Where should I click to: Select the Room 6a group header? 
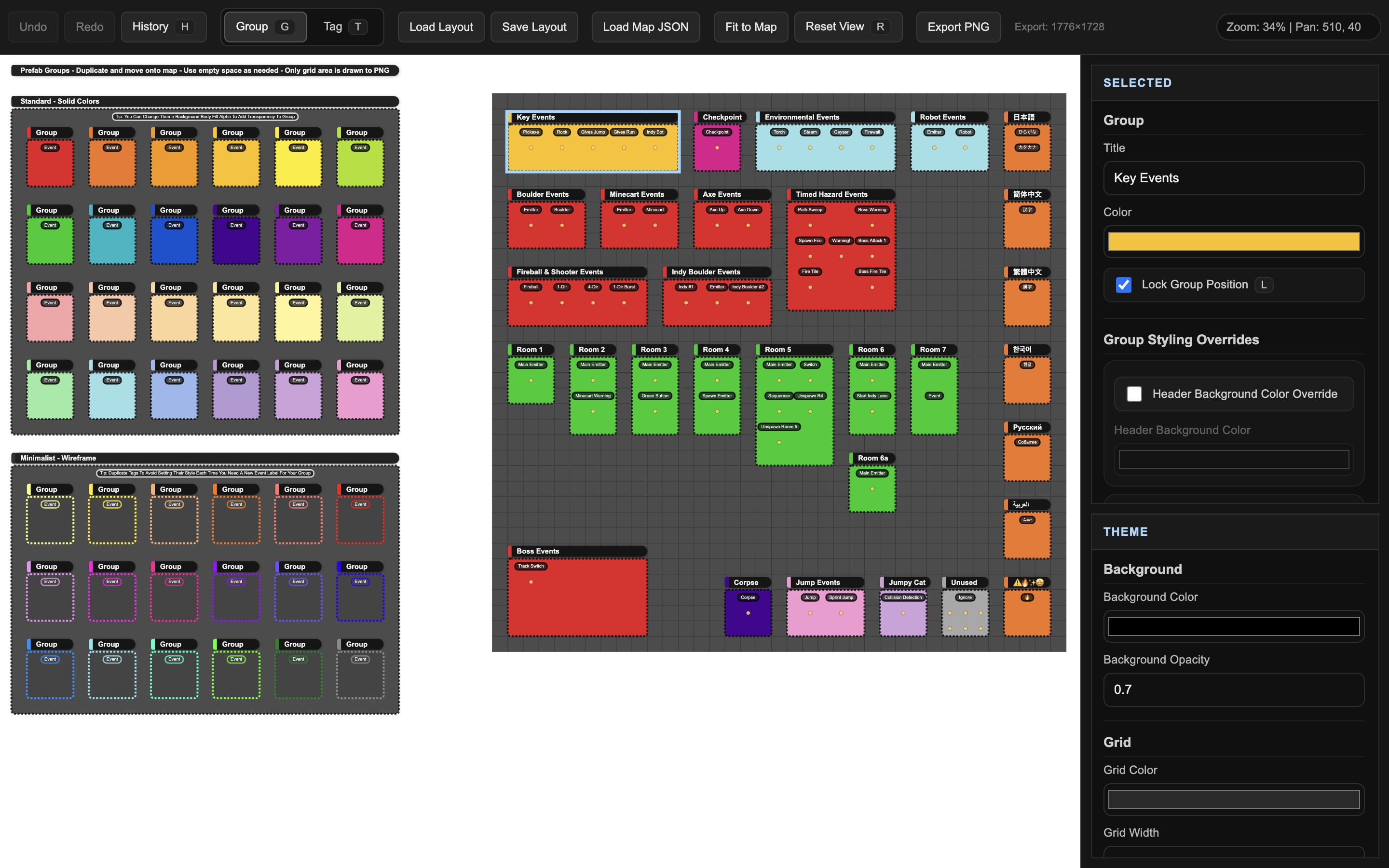coord(872,458)
